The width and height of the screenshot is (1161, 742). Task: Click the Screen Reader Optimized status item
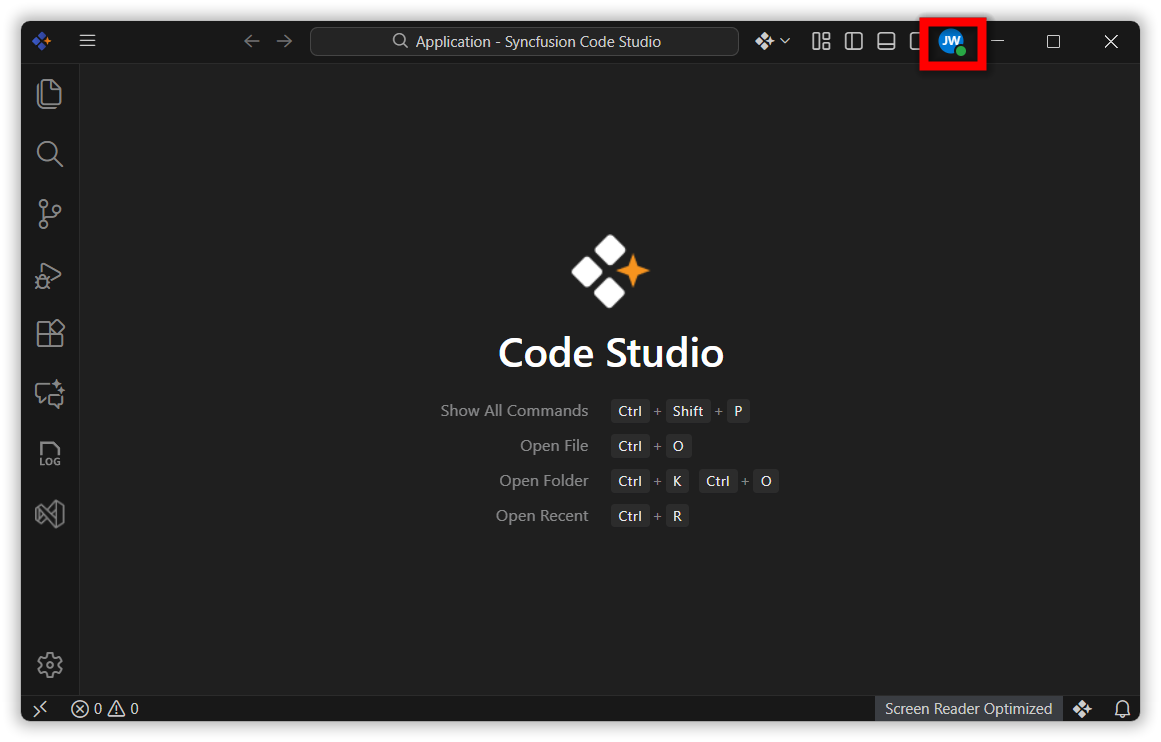(968, 709)
